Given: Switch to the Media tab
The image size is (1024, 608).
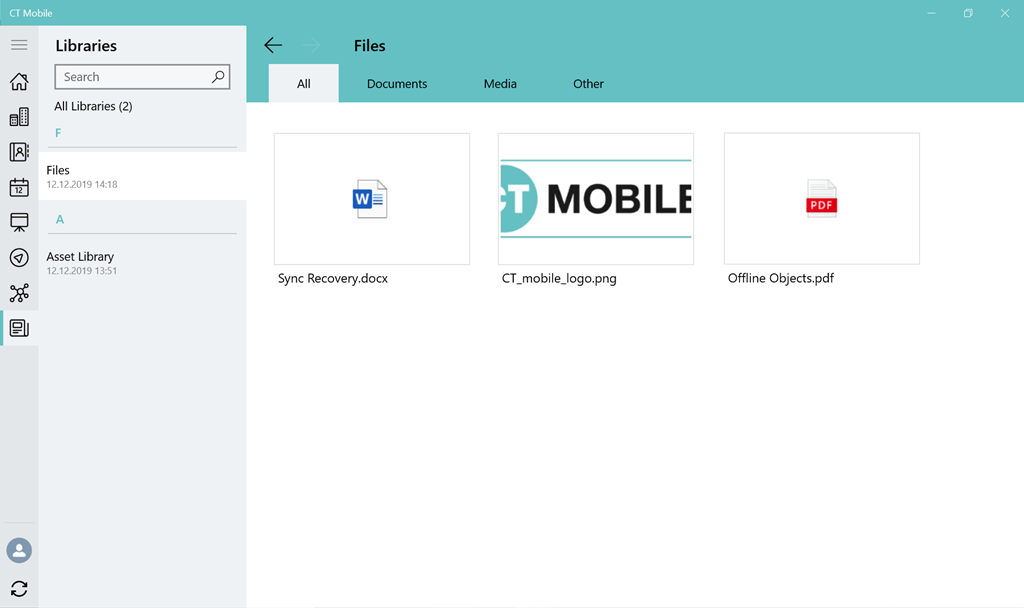Looking at the screenshot, I should pyautogui.click(x=500, y=84).
